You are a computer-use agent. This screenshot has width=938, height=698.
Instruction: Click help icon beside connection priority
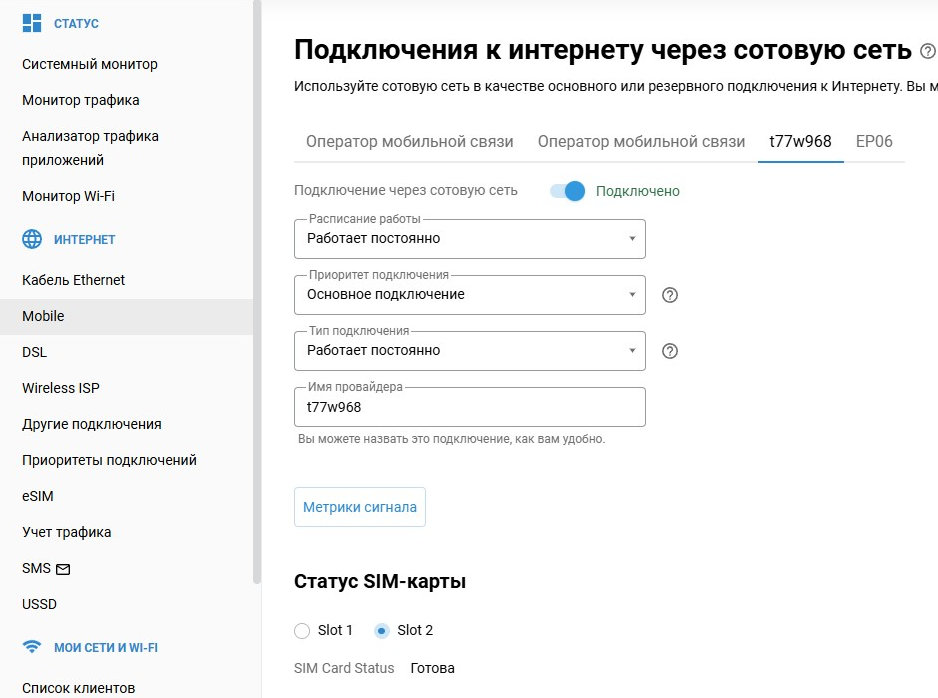tap(671, 295)
